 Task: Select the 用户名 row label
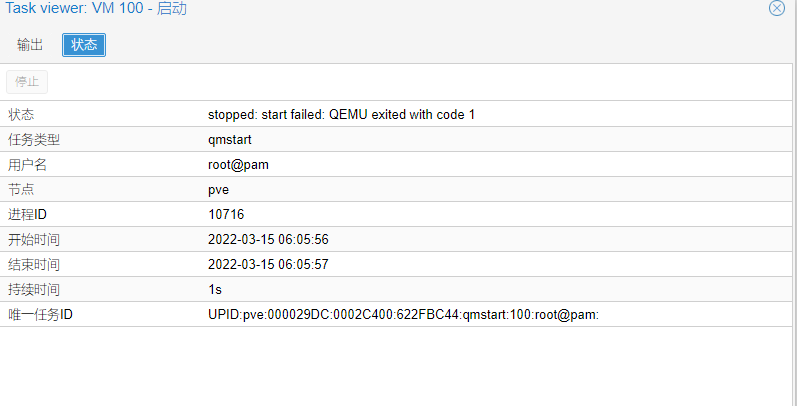[27, 165]
